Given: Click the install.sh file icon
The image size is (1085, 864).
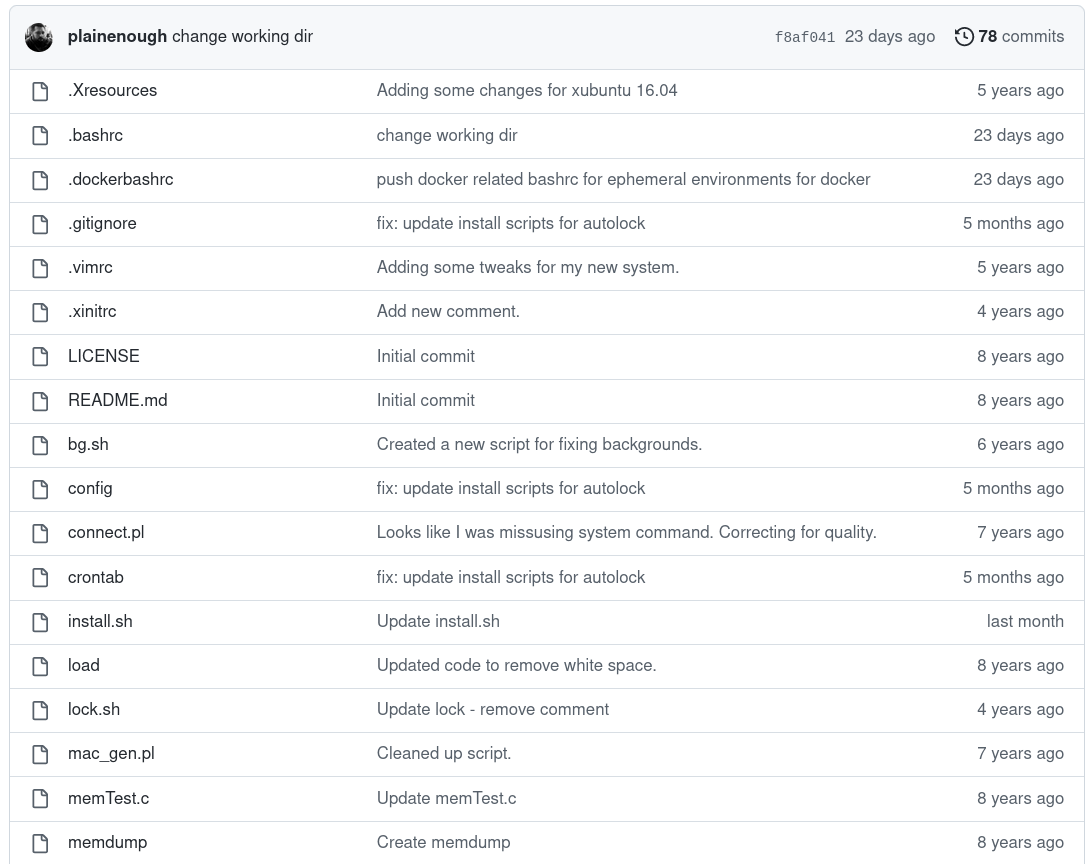Looking at the screenshot, I should [x=40, y=621].
